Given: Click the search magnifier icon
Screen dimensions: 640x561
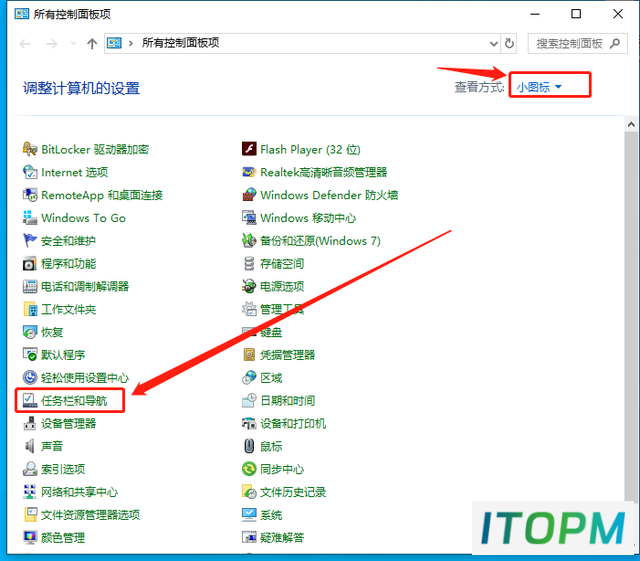Looking at the screenshot, I should (614, 43).
